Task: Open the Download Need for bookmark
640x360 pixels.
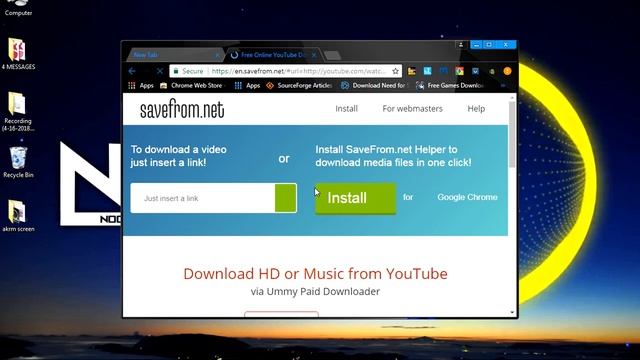Action: tap(374, 85)
